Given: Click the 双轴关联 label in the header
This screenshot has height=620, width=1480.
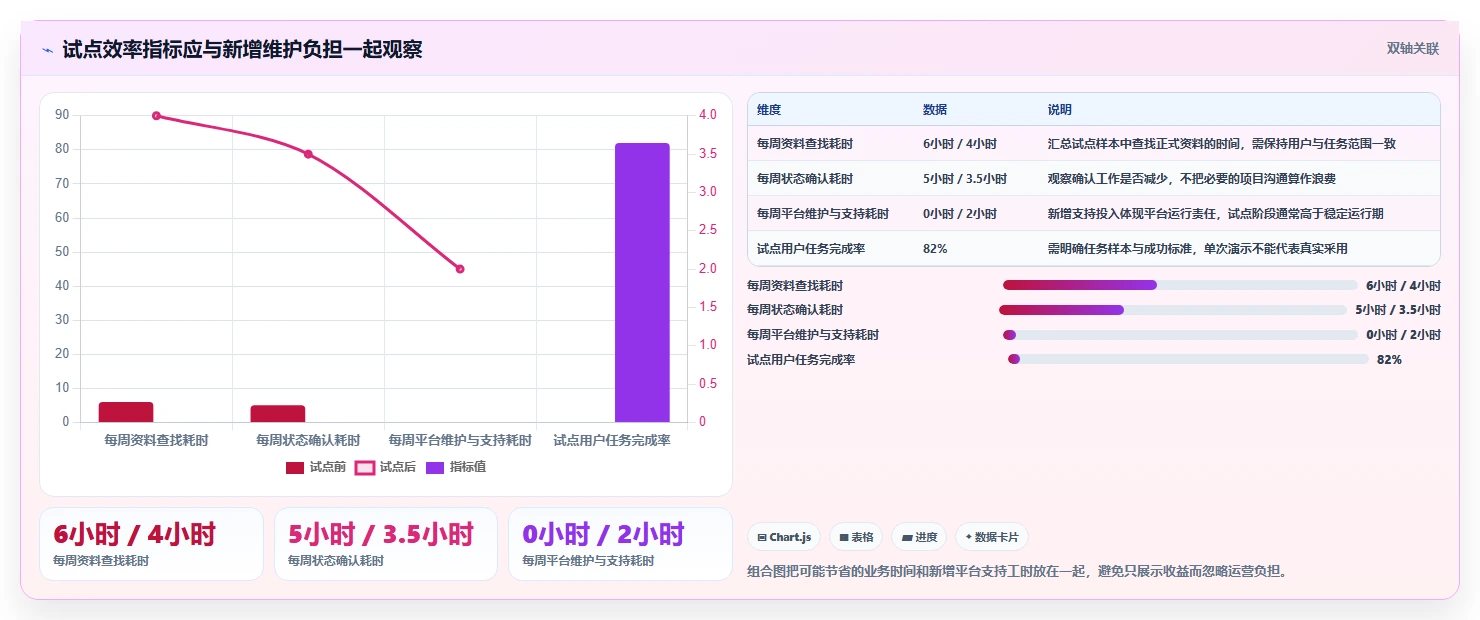Looking at the screenshot, I should (x=1412, y=48).
